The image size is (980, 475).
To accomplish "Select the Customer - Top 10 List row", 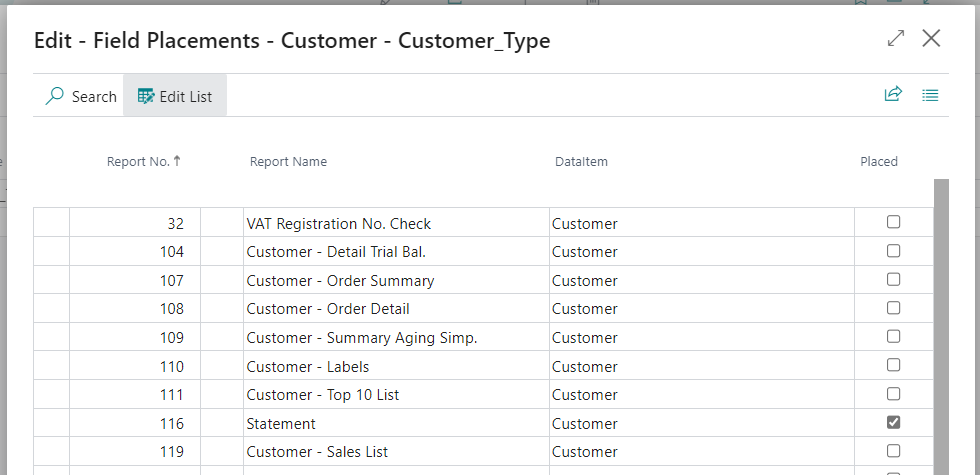I will (483, 394).
